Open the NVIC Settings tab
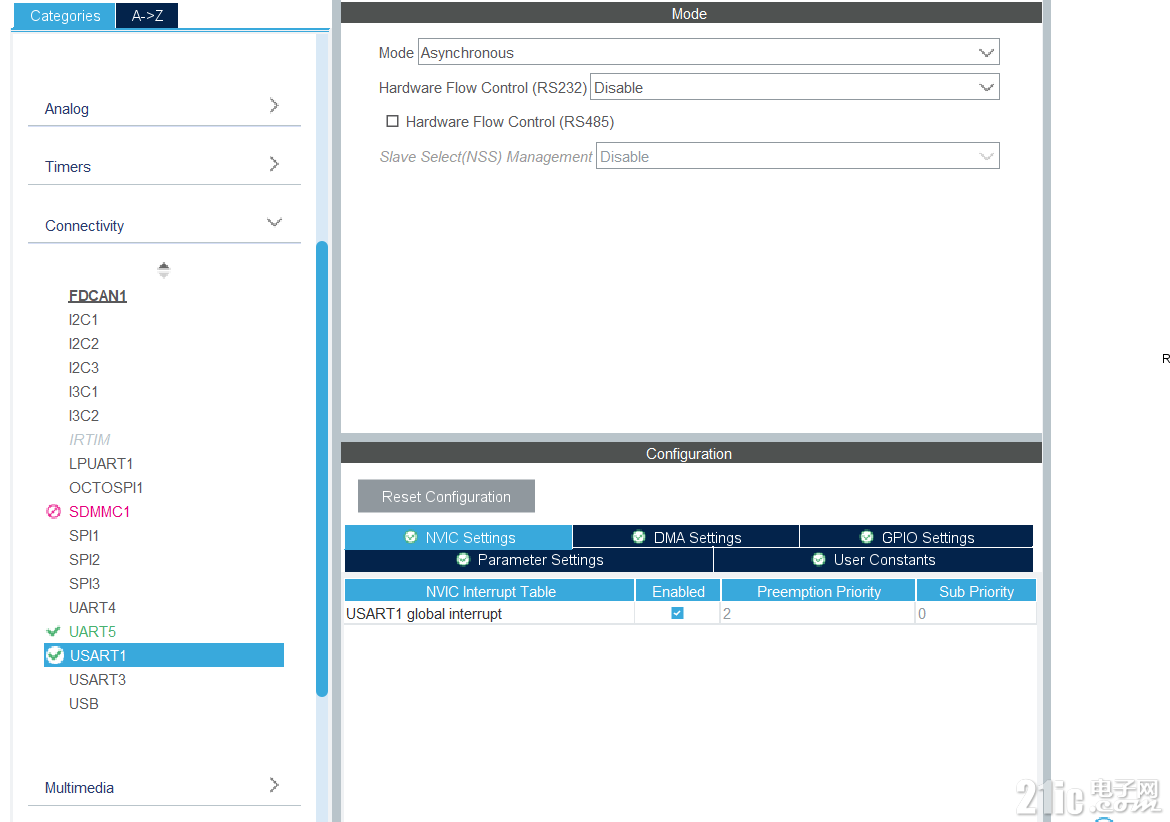Image resolution: width=1170 pixels, height=822 pixels. point(458,537)
